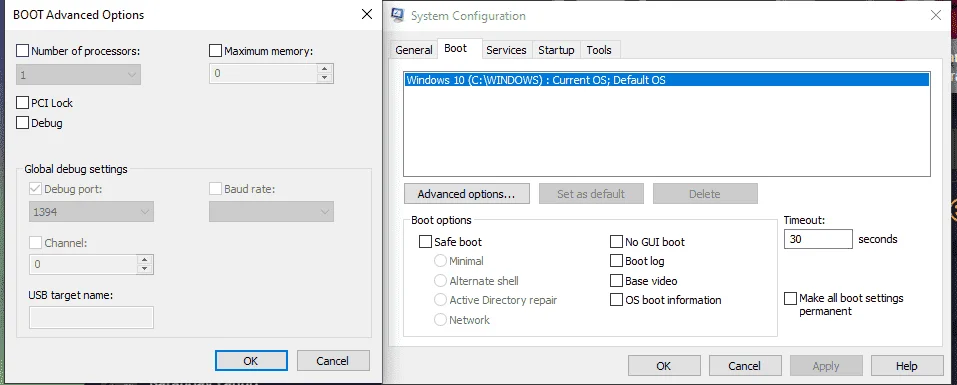Switch to the Tools tab
The width and height of the screenshot is (957, 385).
(x=599, y=50)
